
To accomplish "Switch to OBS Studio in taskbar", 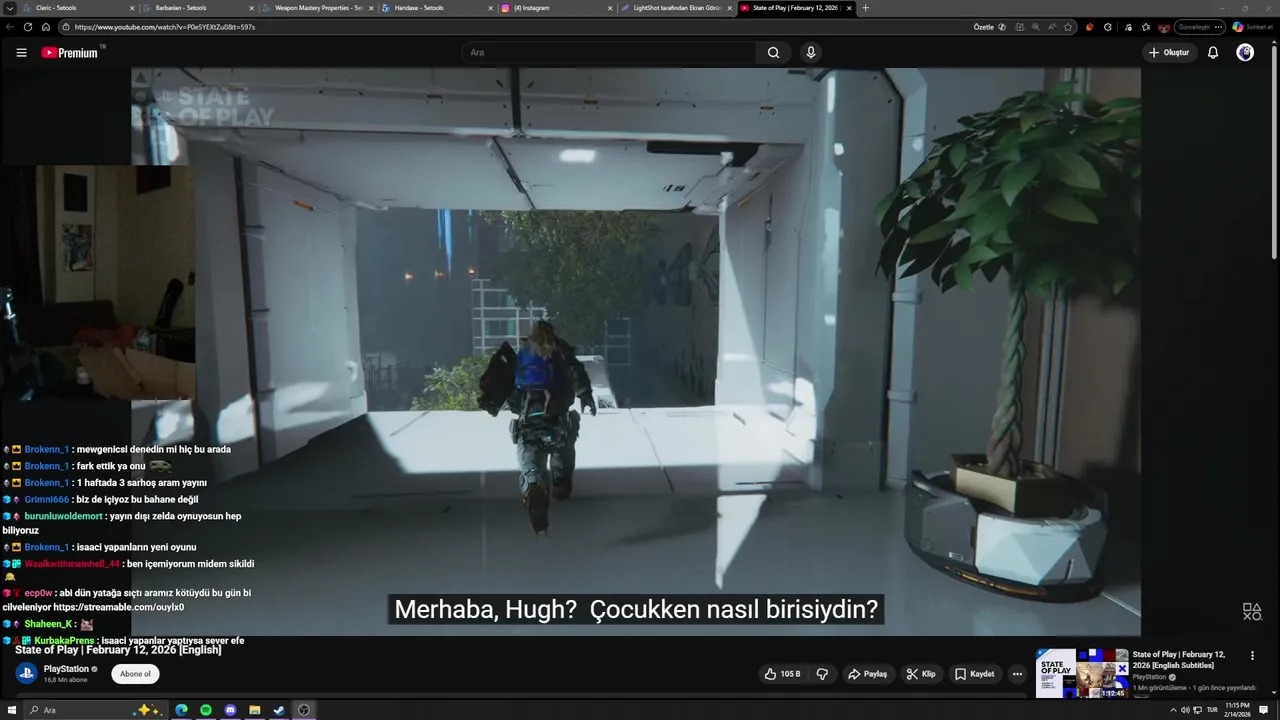I will point(304,710).
